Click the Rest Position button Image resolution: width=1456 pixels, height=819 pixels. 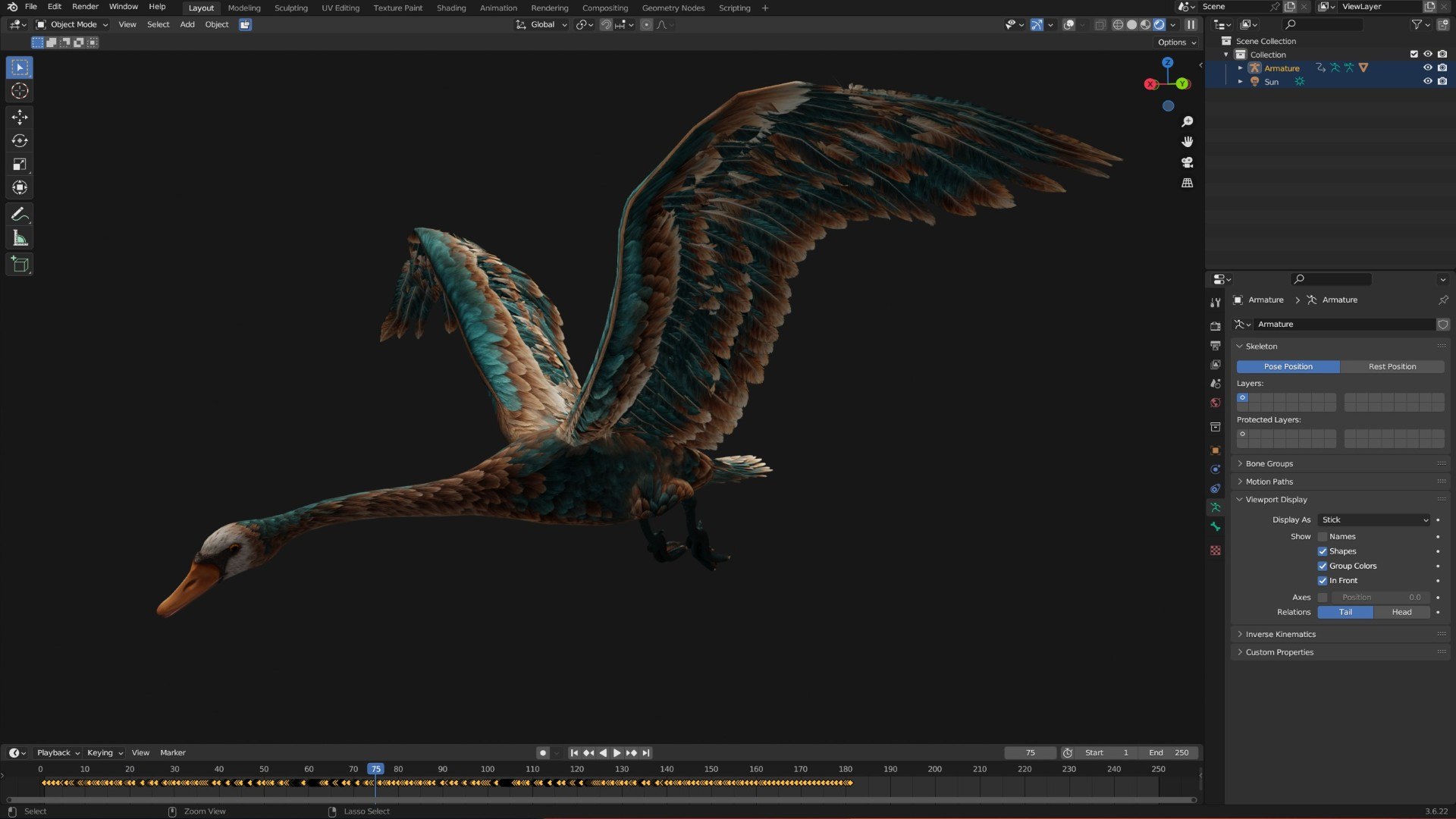point(1392,367)
